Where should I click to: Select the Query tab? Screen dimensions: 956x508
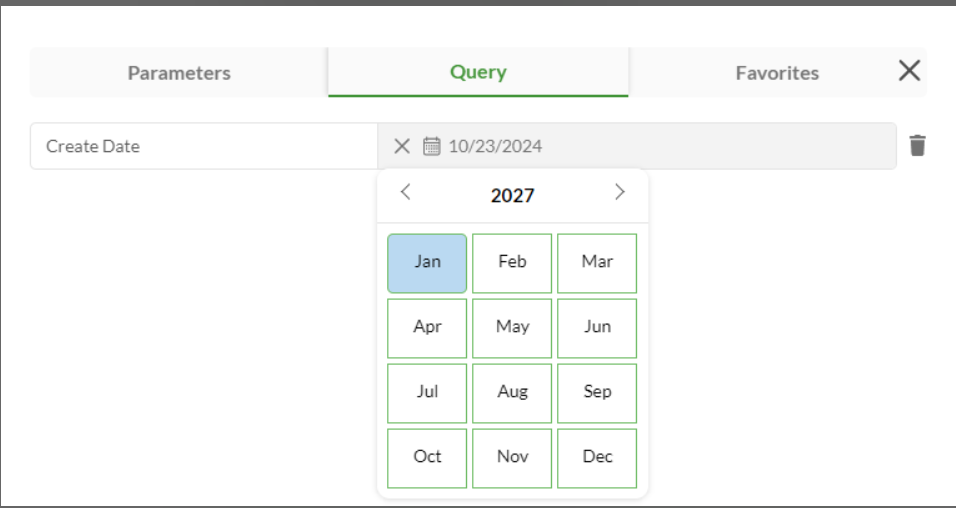pos(478,72)
